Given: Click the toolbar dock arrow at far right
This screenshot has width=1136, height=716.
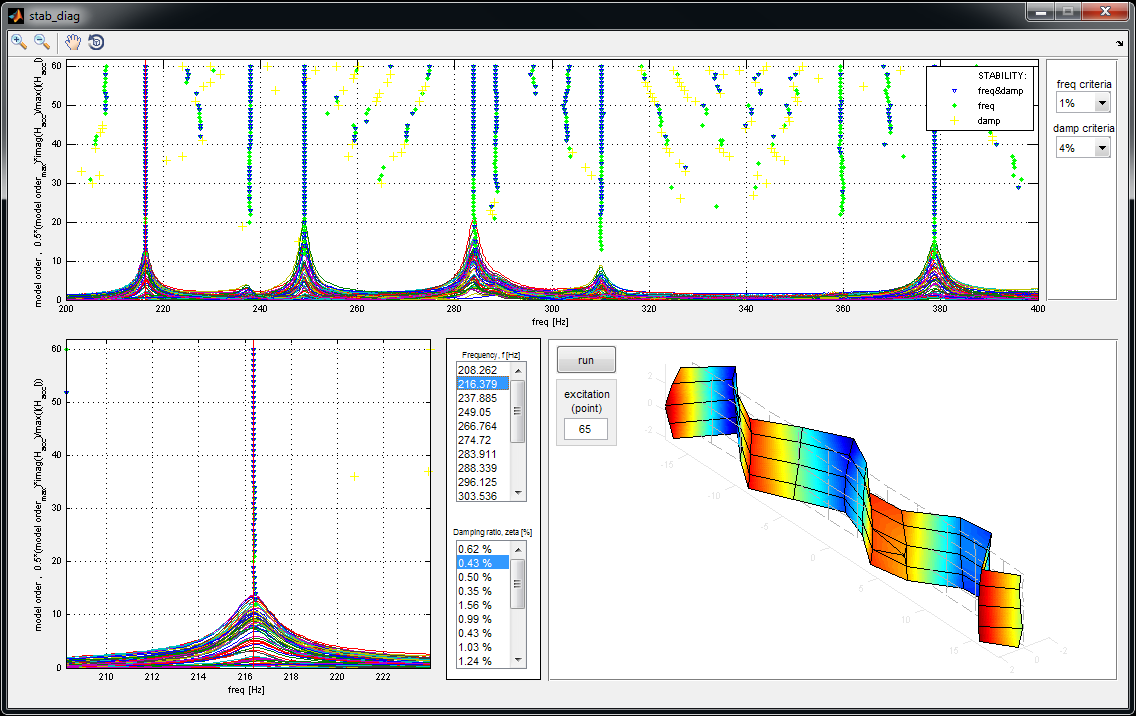Looking at the screenshot, I should point(1119,43).
